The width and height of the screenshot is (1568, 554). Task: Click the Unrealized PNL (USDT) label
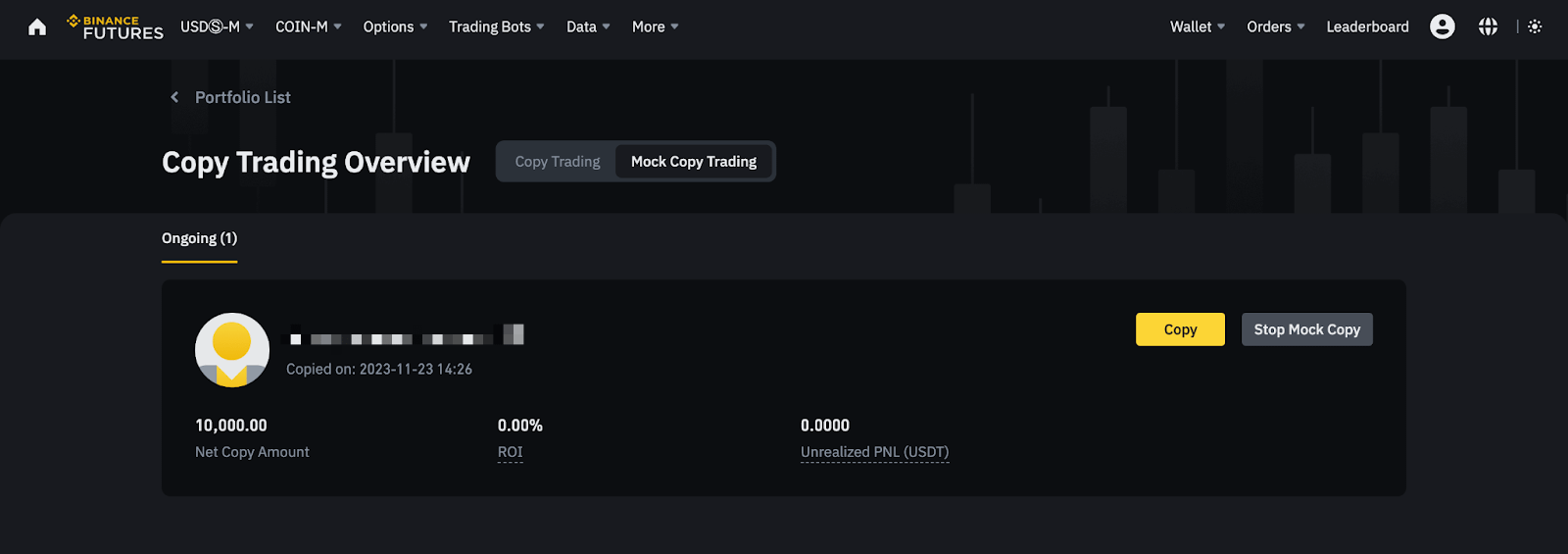pyautogui.click(x=875, y=452)
